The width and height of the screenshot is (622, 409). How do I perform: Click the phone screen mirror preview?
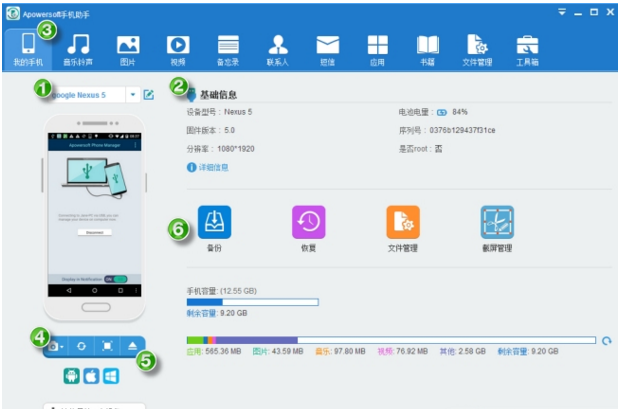[94, 215]
